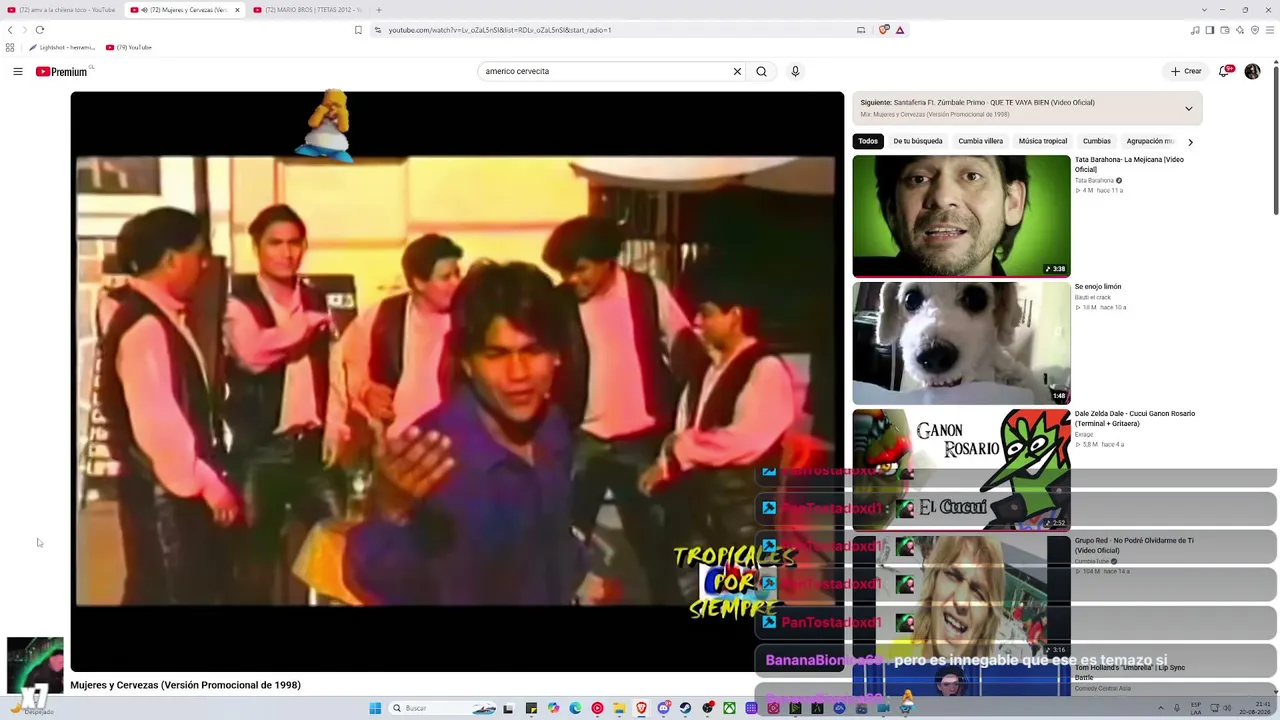This screenshot has width=1280, height=720.
Task: Open the YouTube guide hamburger menu
Action: click(18, 71)
